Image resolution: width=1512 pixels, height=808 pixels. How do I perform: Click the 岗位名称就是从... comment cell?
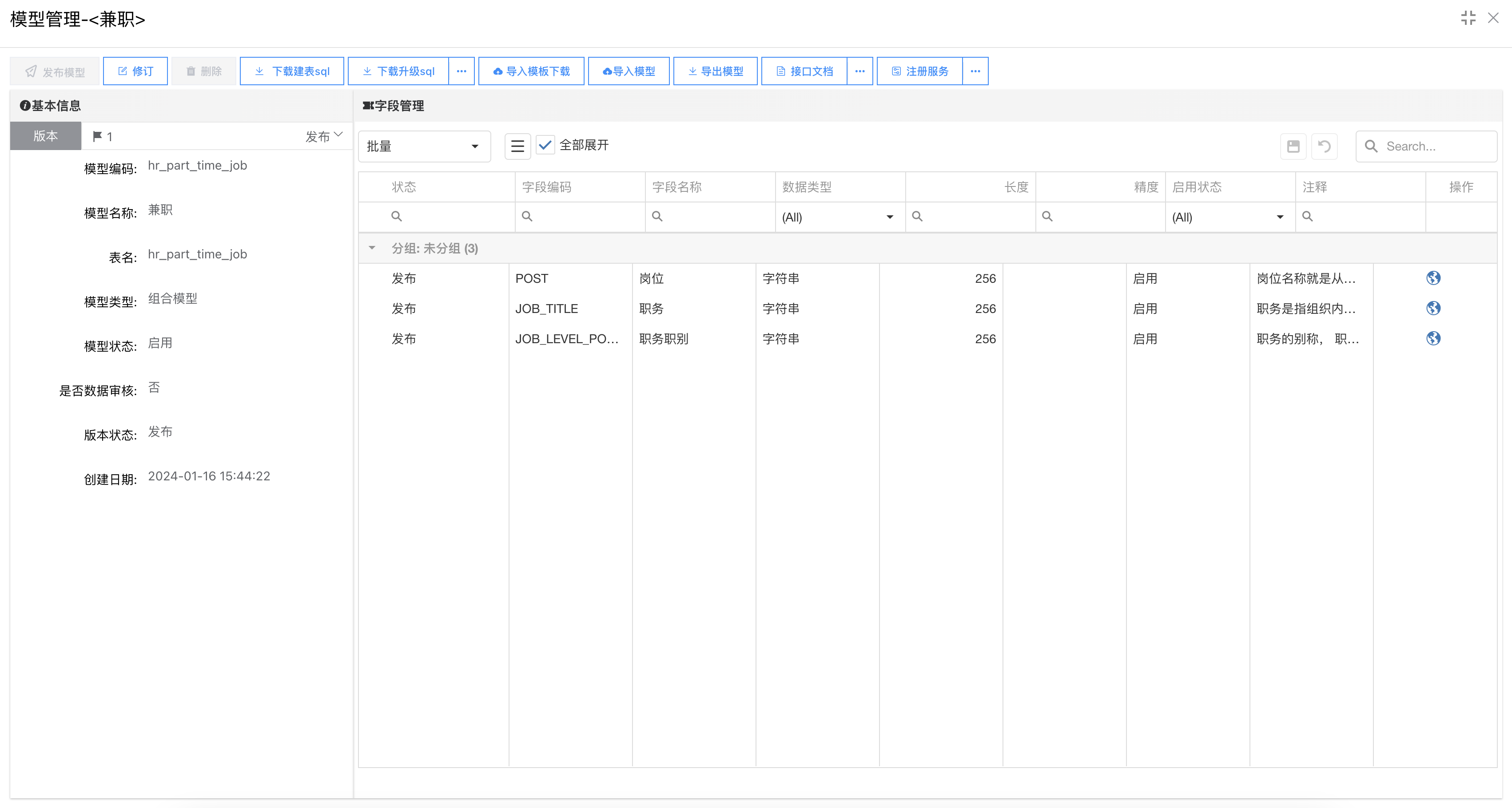point(1312,279)
